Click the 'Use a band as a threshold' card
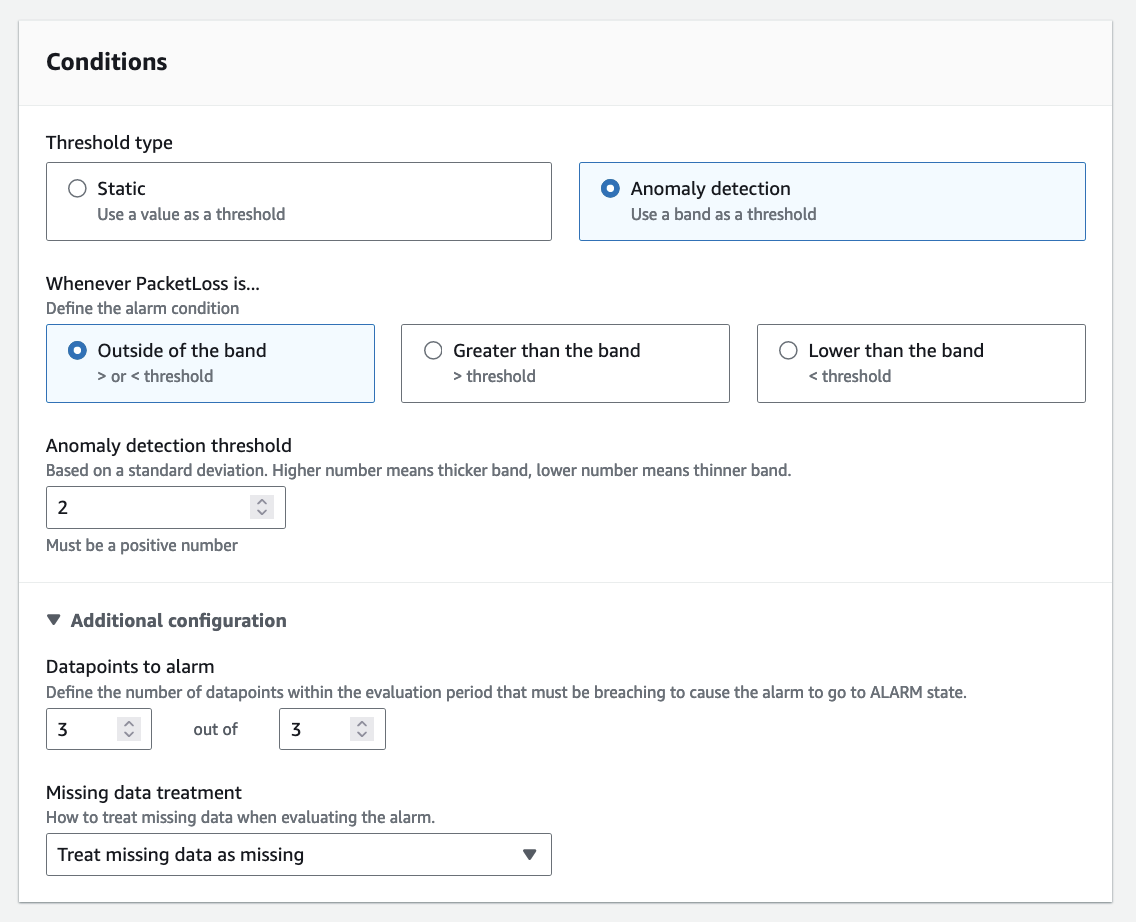The width and height of the screenshot is (1136, 922). click(x=832, y=214)
